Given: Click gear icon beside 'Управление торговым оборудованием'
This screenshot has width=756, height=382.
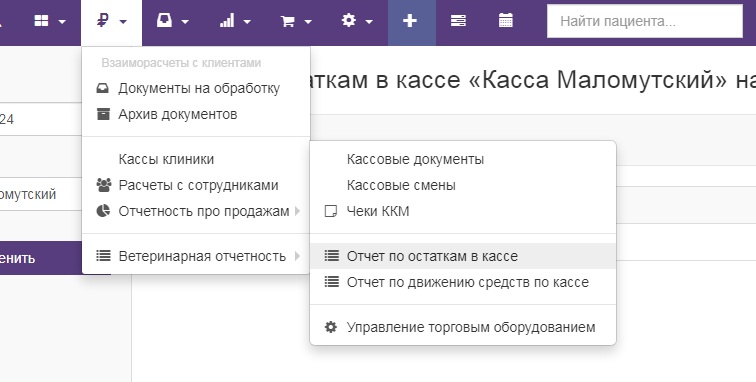Looking at the screenshot, I should pyautogui.click(x=331, y=327).
